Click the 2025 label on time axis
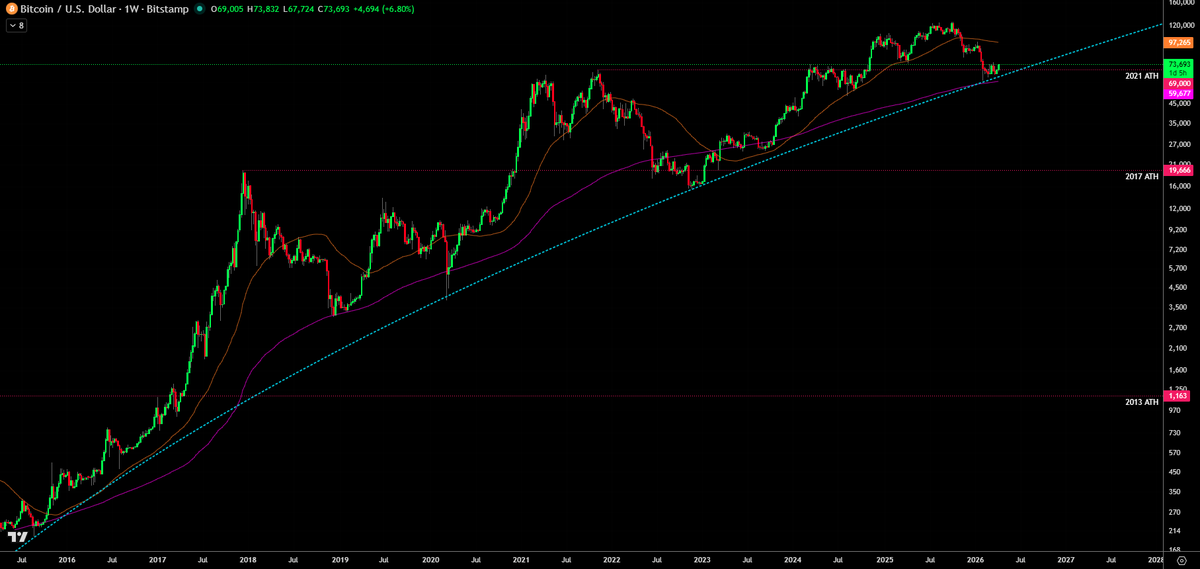Viewport: 1200px width, 569px height. click(885, 561)
